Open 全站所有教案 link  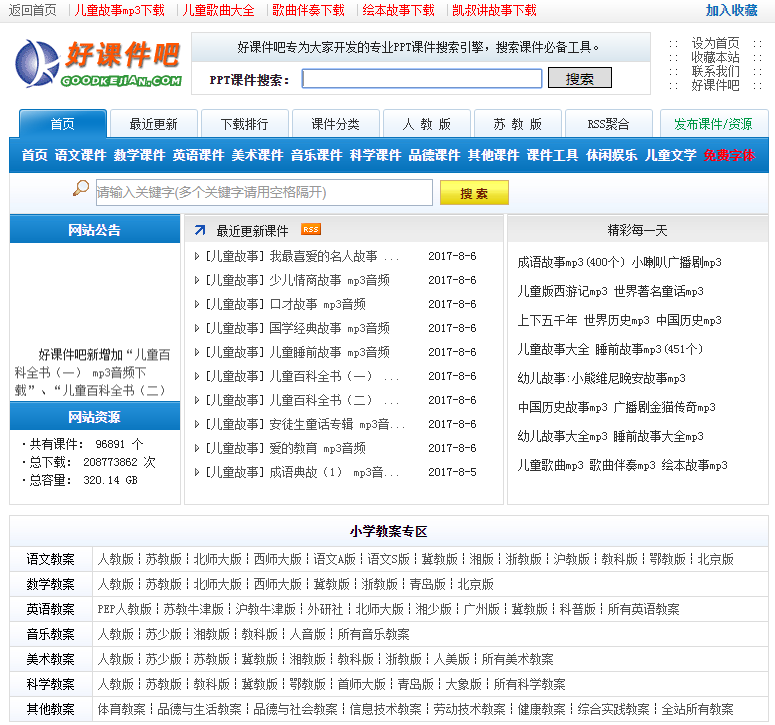coord(697,710)
